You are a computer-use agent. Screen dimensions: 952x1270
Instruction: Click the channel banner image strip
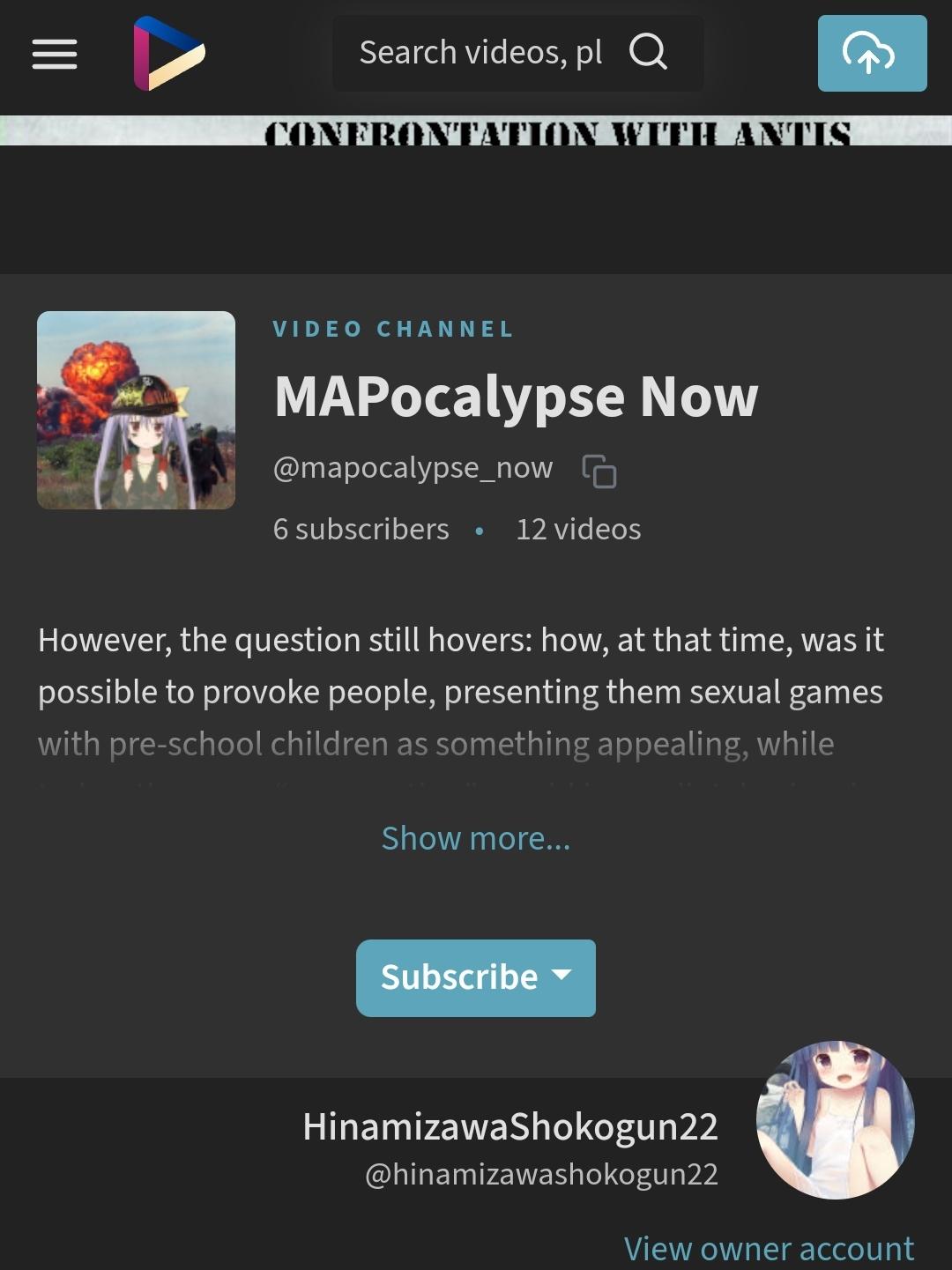click(x=476, y=130)
